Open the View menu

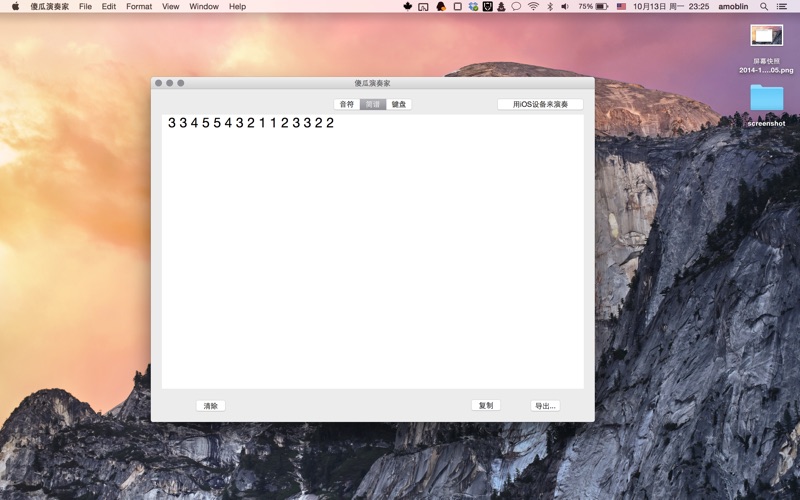170,6
